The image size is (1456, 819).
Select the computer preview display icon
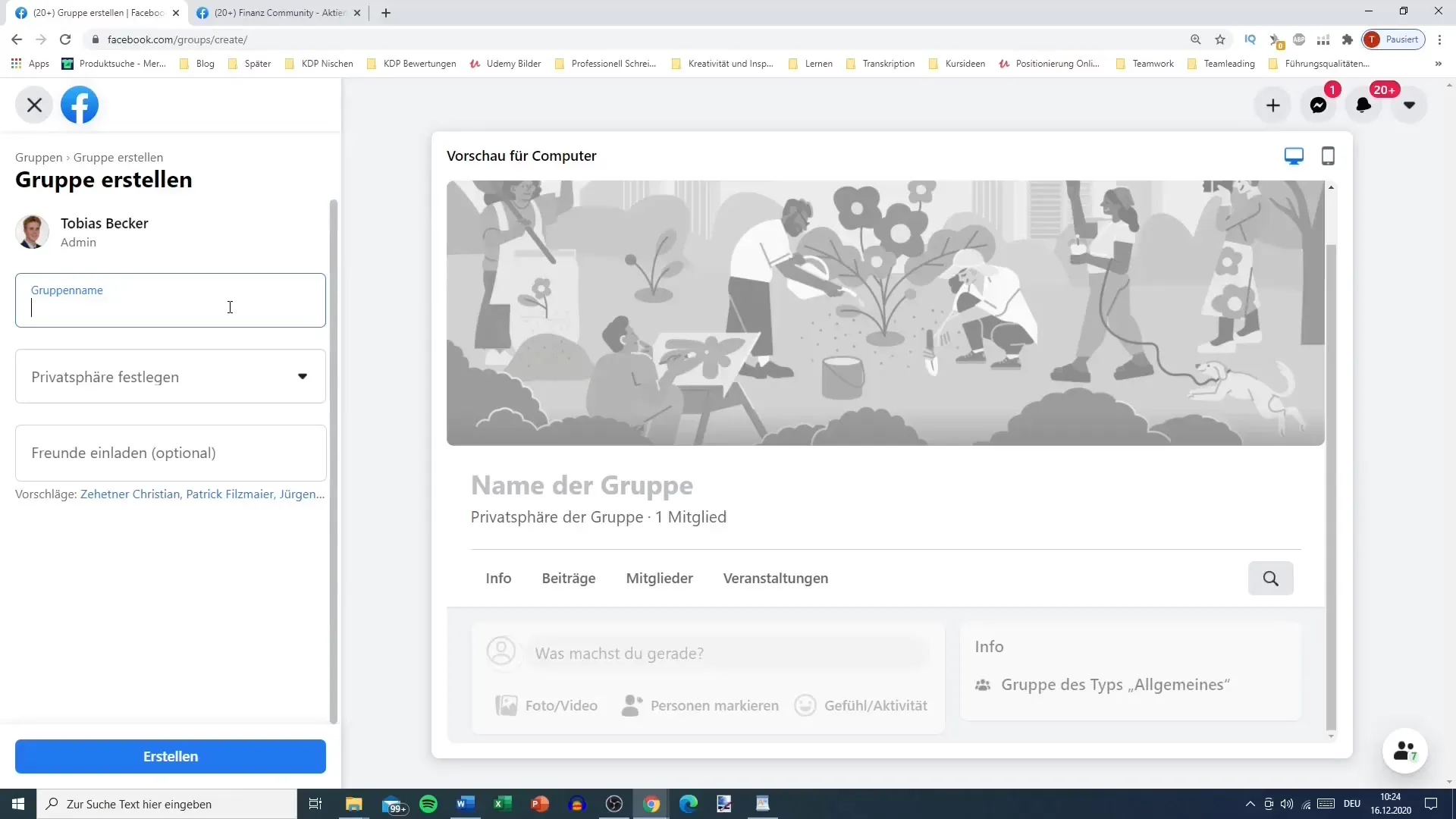click(x=1294, y=154)
